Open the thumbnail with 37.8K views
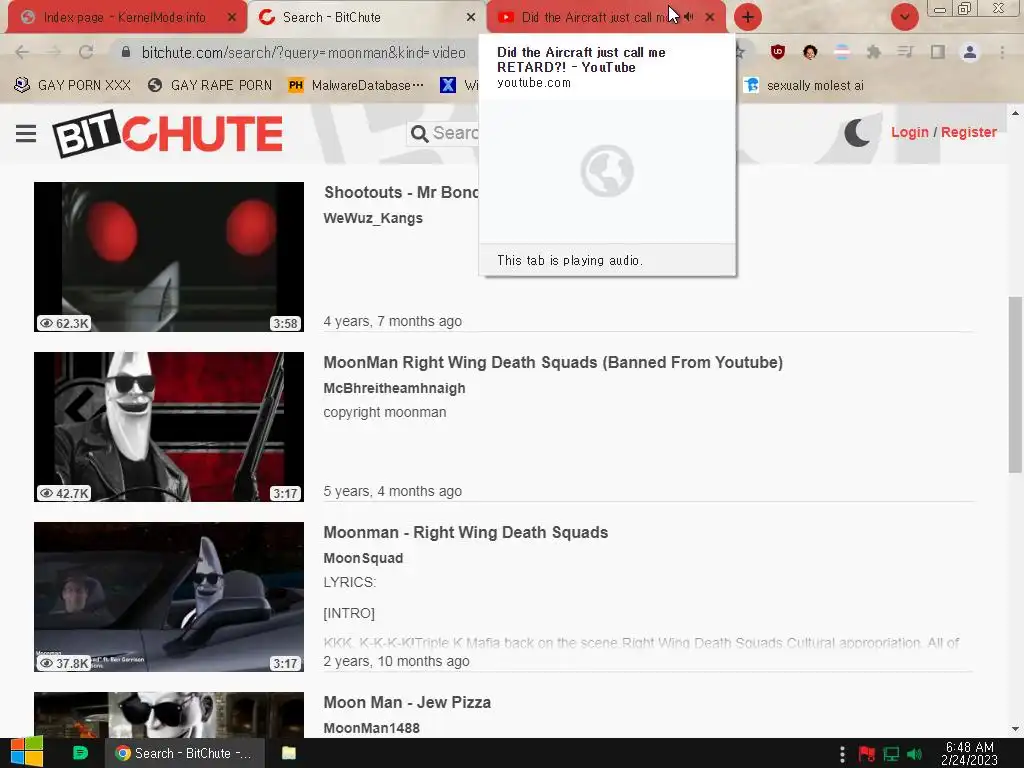 click(168, 596)
